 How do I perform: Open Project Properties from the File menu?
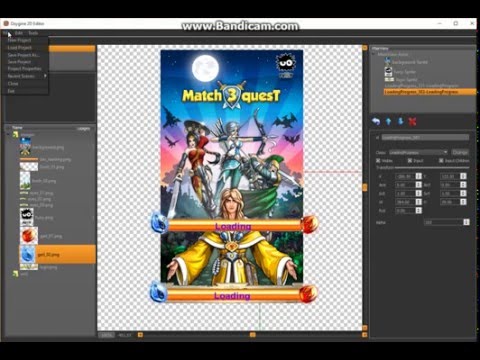pyautogui.click(x=24, y=69)
